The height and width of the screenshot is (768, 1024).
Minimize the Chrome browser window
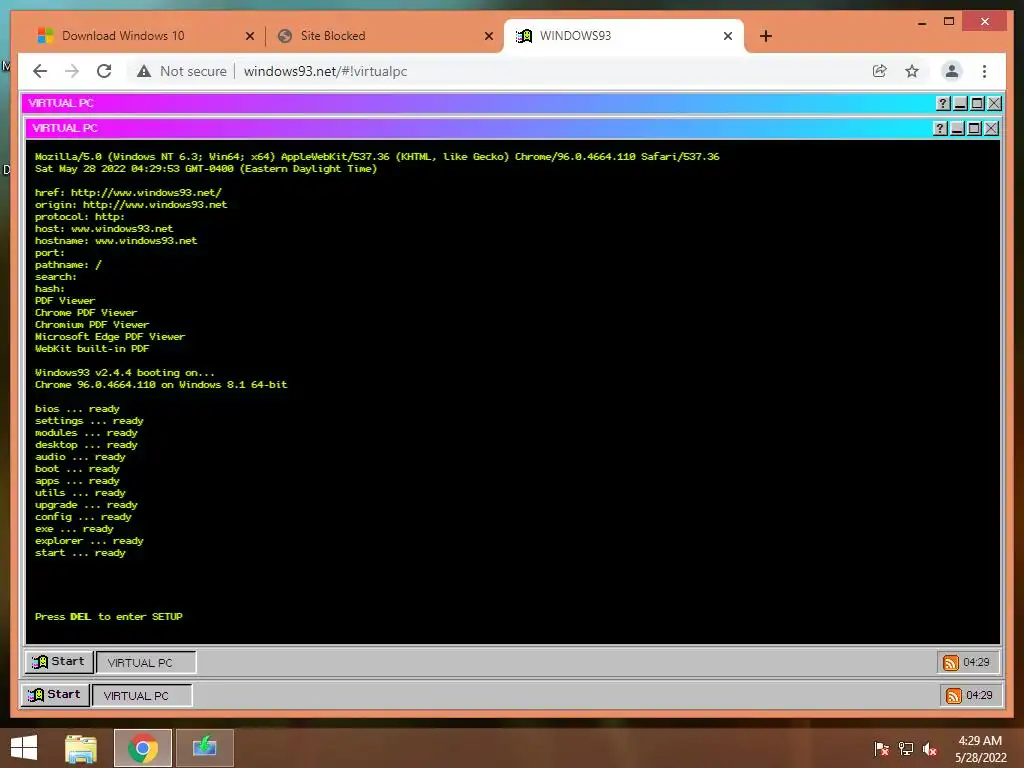pyautogui.click(x=922, y=22)
